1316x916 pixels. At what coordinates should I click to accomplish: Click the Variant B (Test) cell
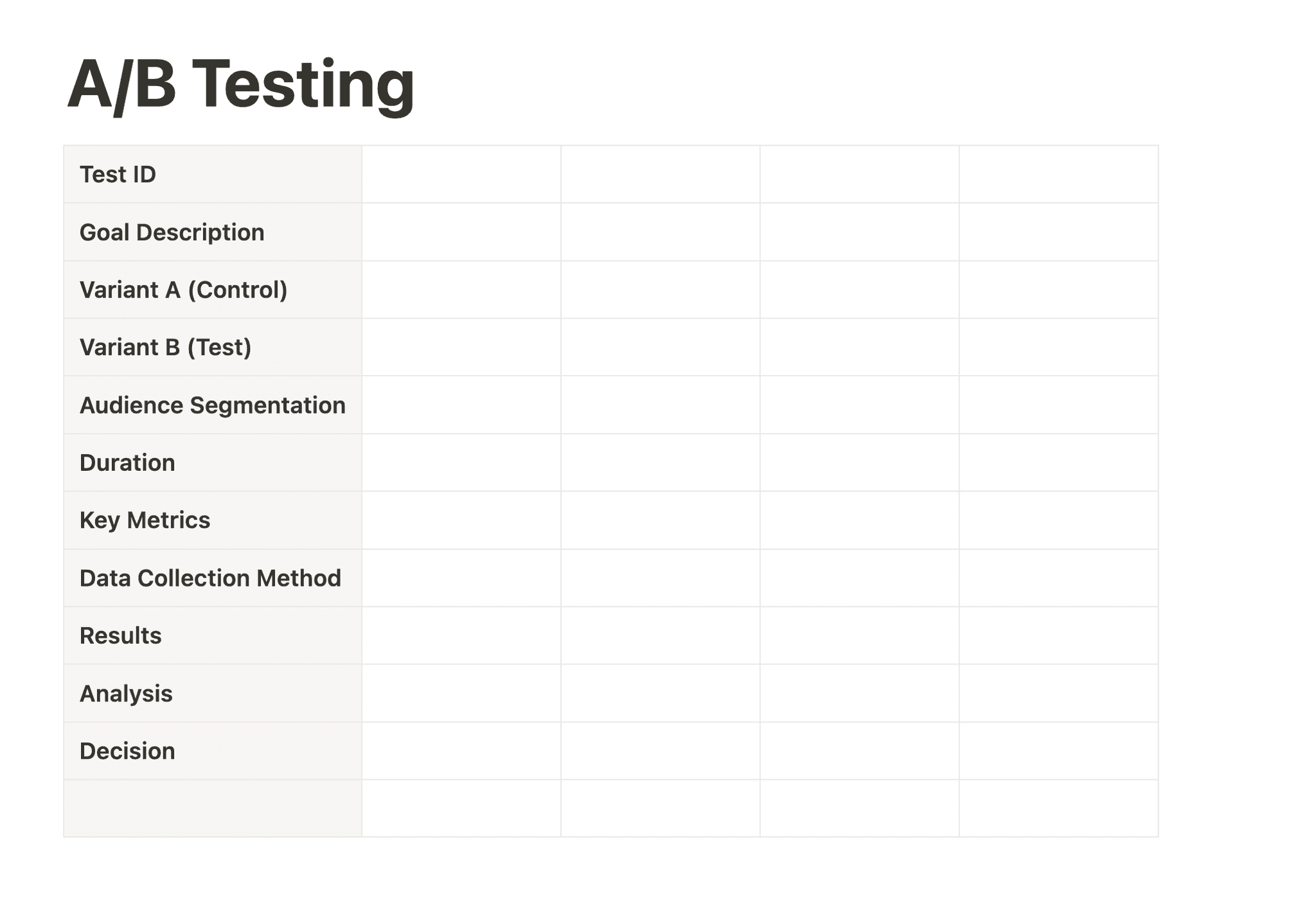pos(213,347)
